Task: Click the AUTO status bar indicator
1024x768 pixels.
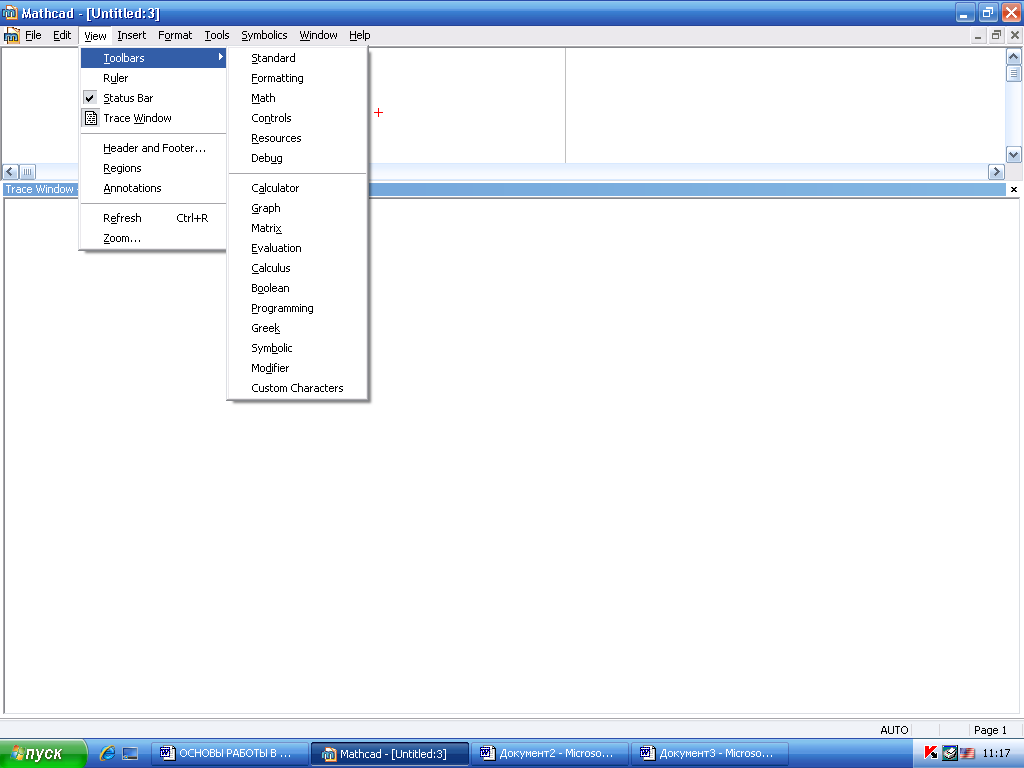Action: tap(894, 730)
